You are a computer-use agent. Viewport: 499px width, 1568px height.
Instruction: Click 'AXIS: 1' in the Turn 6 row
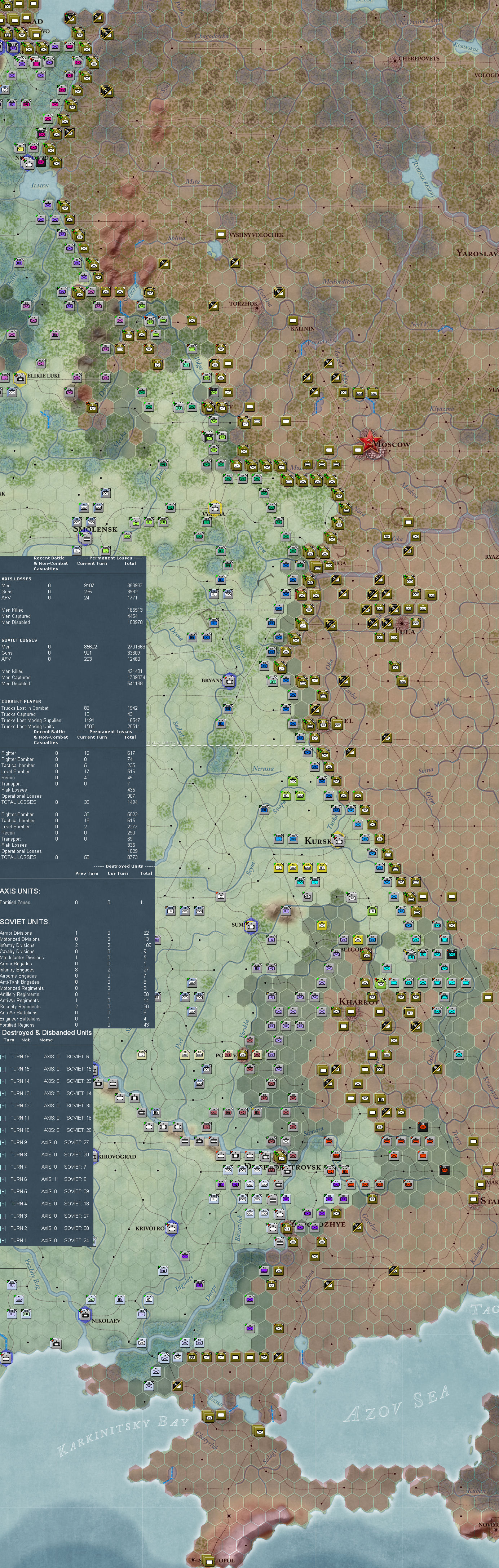(x=49, y=1179)
